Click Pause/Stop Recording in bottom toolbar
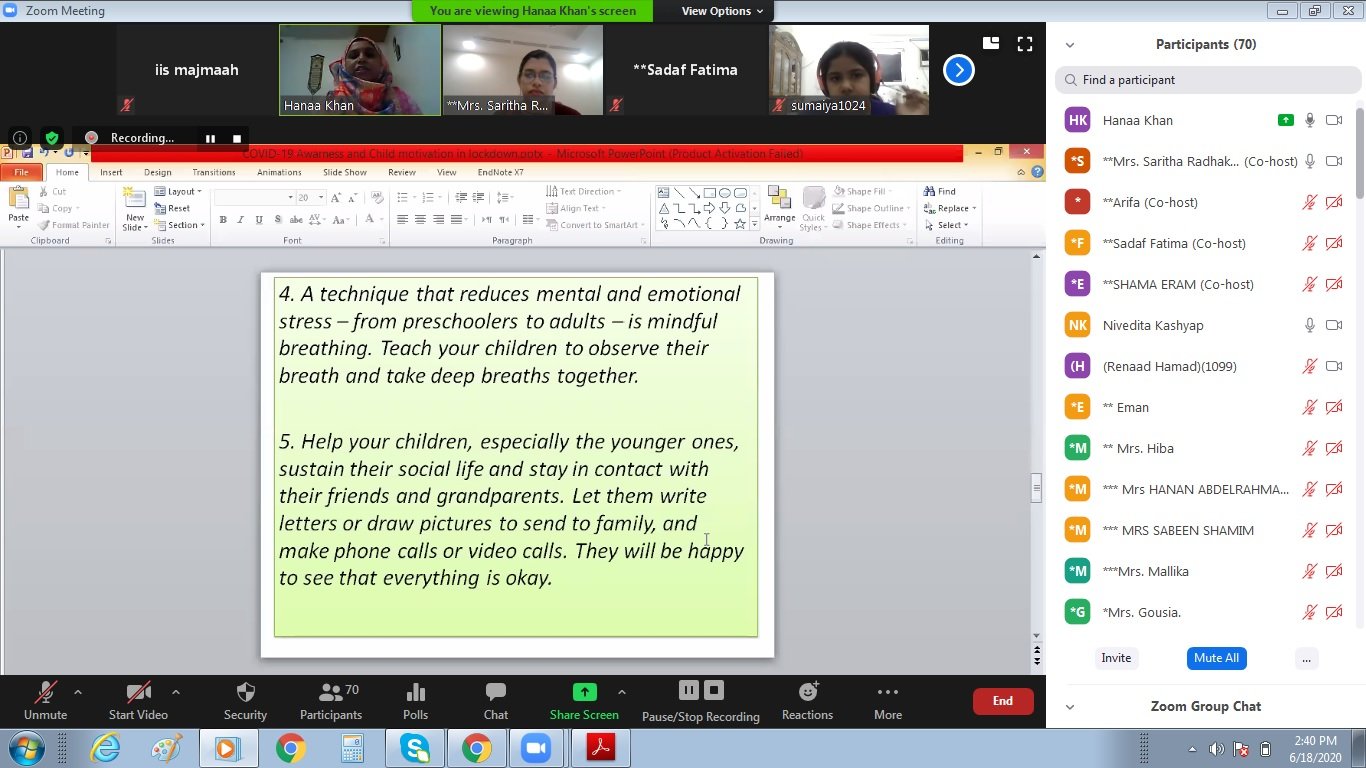Viewport: 1366px width, 768px height. pyautogui.click(x=700, y=701)
